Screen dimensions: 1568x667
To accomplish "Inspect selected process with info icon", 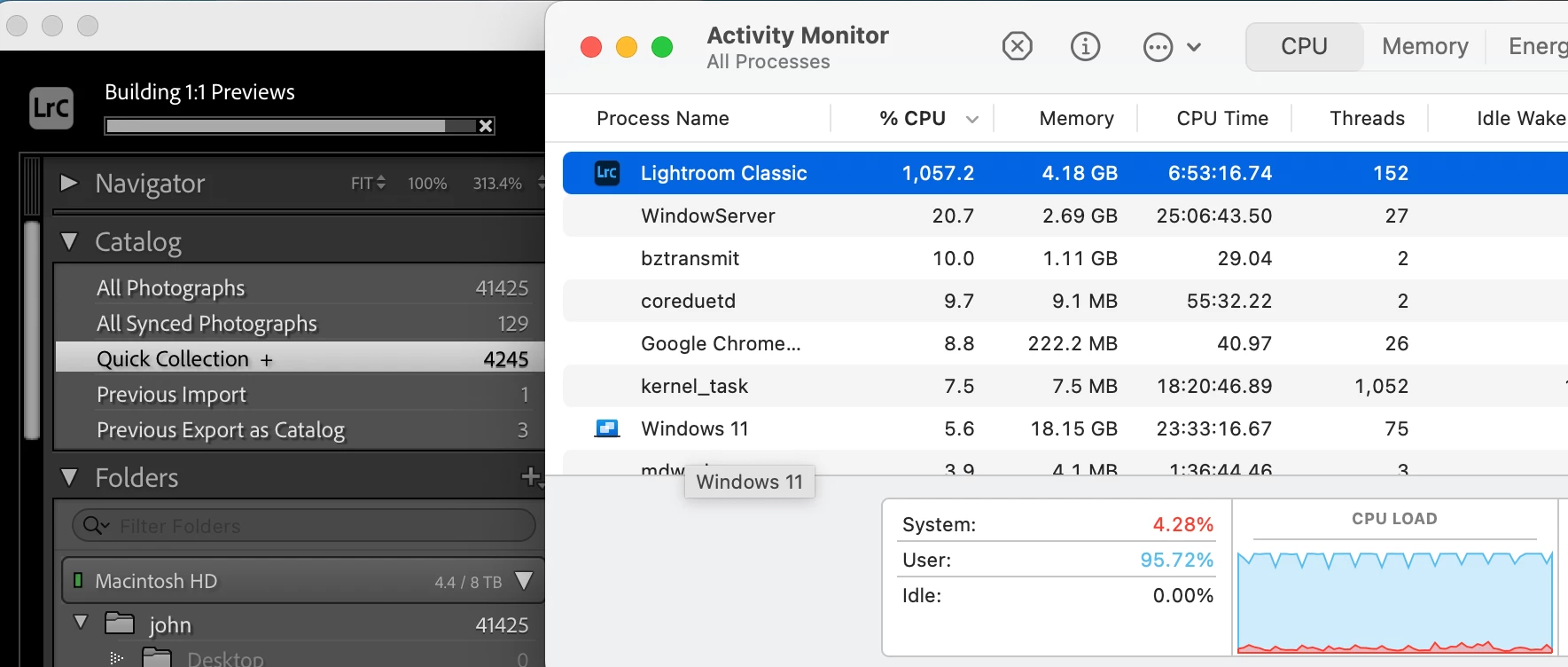I will click(x=1085, y=46).
